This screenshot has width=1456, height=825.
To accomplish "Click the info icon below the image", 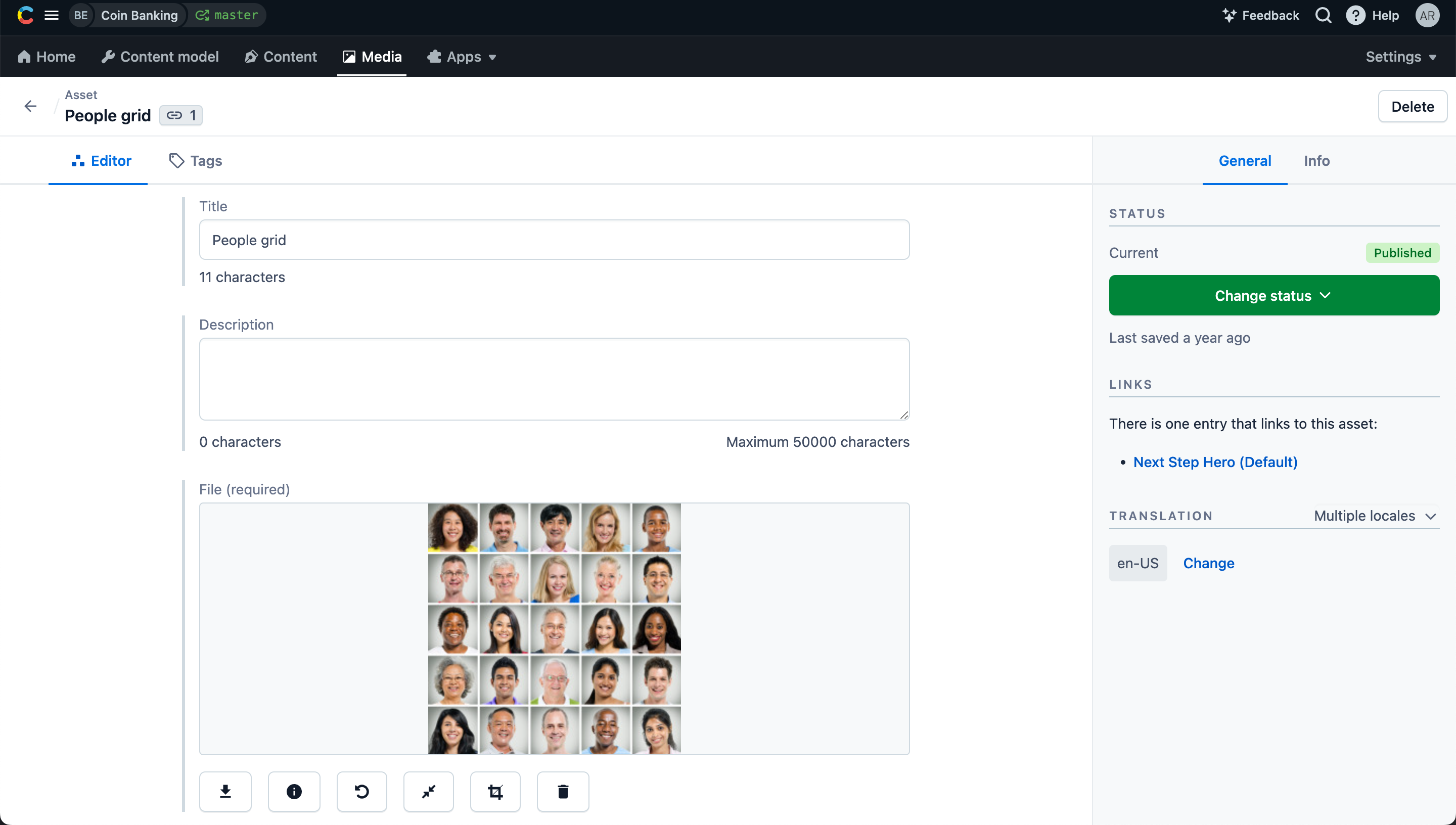I will [293, 792].
